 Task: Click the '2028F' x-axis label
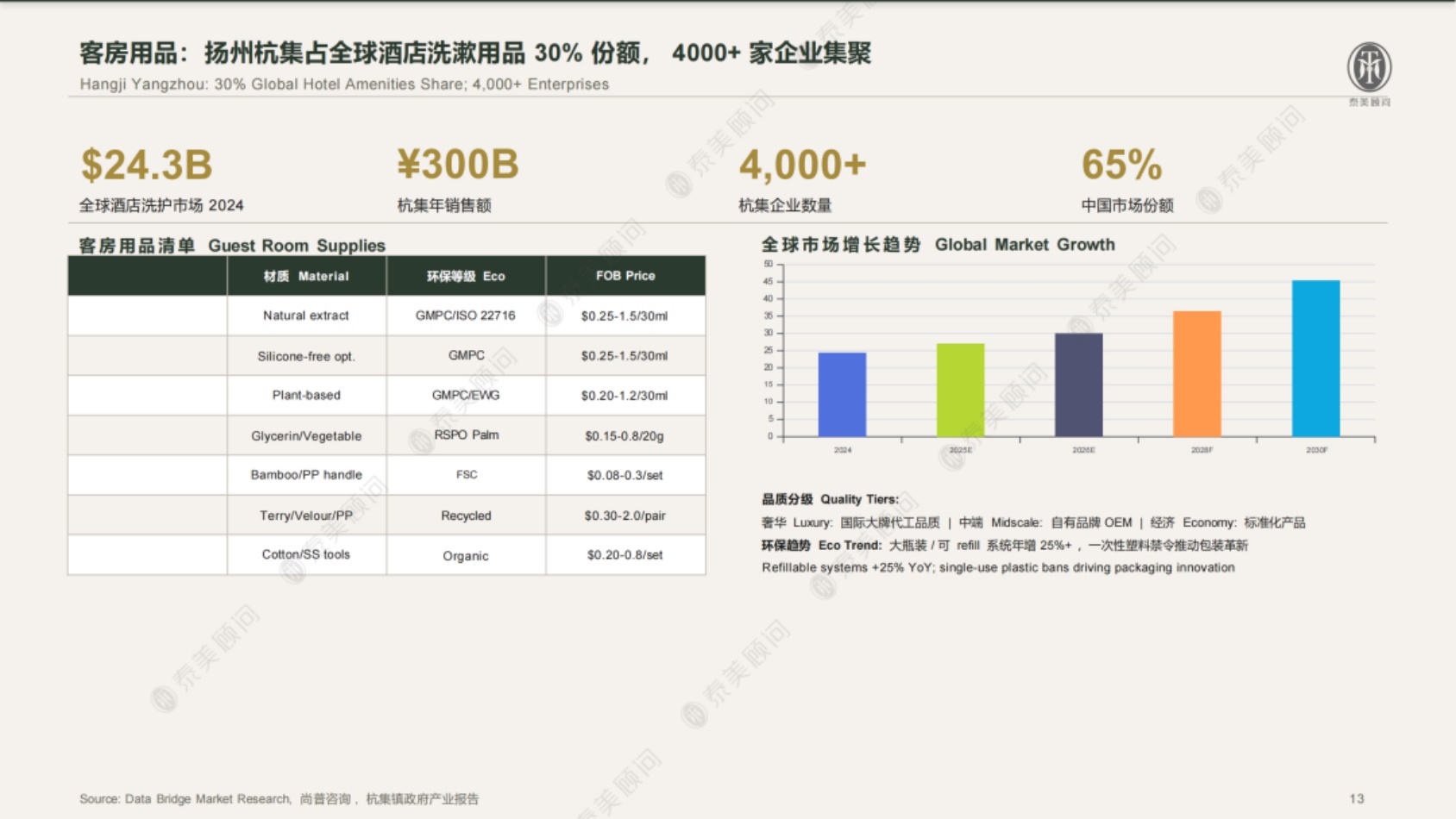(1202, 450)
